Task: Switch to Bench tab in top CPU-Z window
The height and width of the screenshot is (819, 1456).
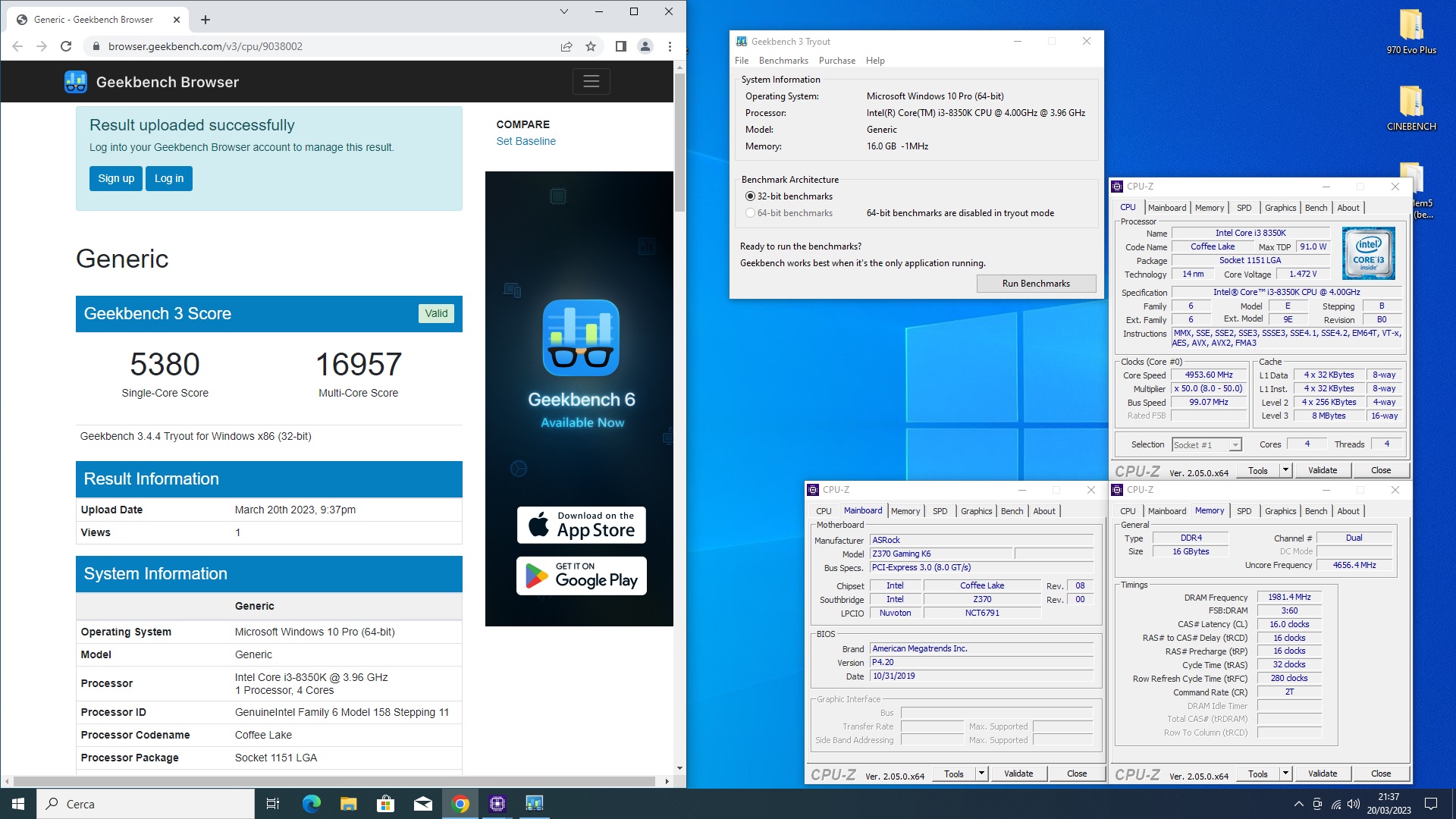Action: coord(1316,208)
